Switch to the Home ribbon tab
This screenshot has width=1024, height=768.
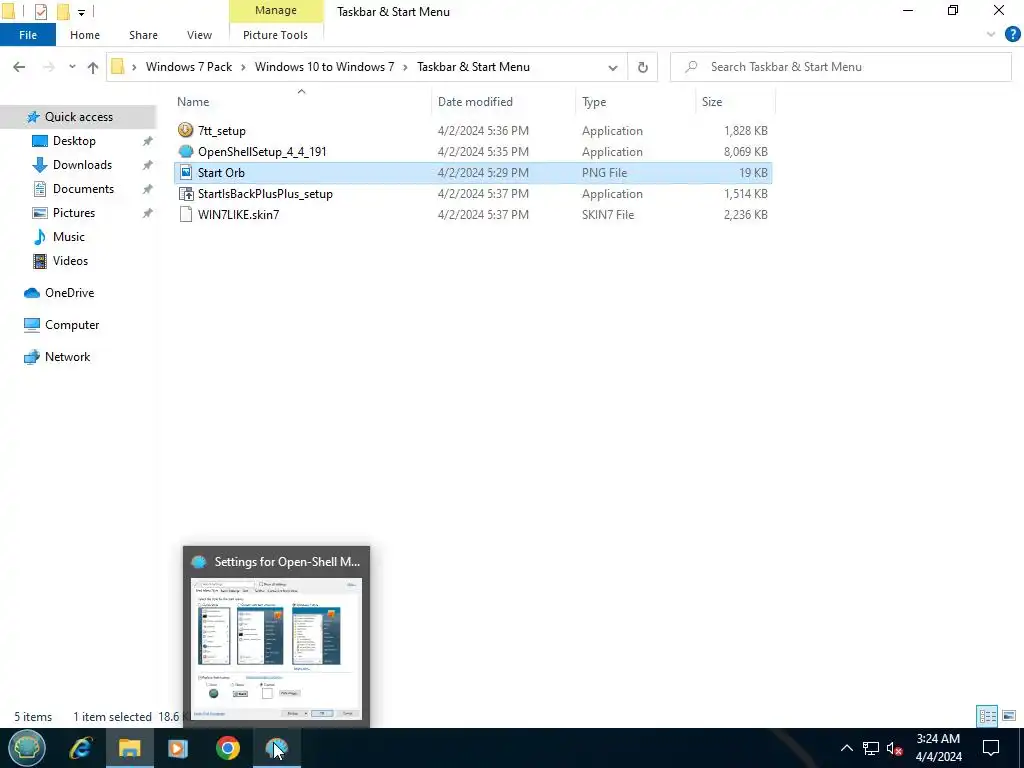(x=85, y=35)
